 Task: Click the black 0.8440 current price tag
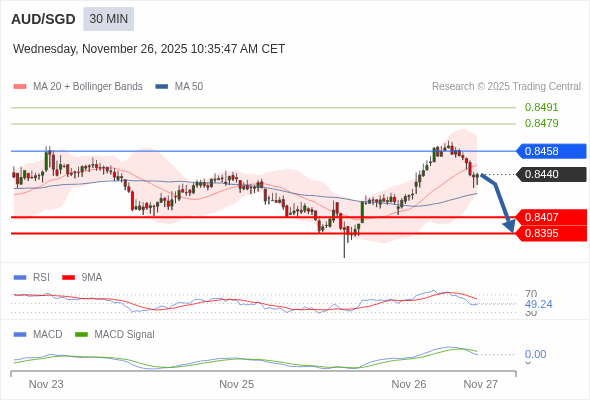[x=551, y=175]
